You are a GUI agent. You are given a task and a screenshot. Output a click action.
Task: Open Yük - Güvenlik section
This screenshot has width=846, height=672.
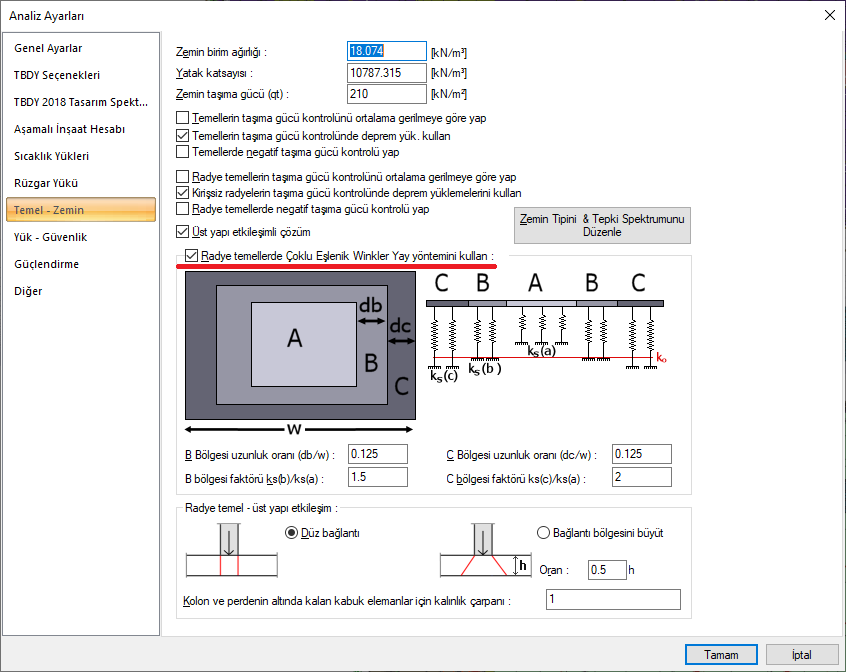tap(81, 237)
